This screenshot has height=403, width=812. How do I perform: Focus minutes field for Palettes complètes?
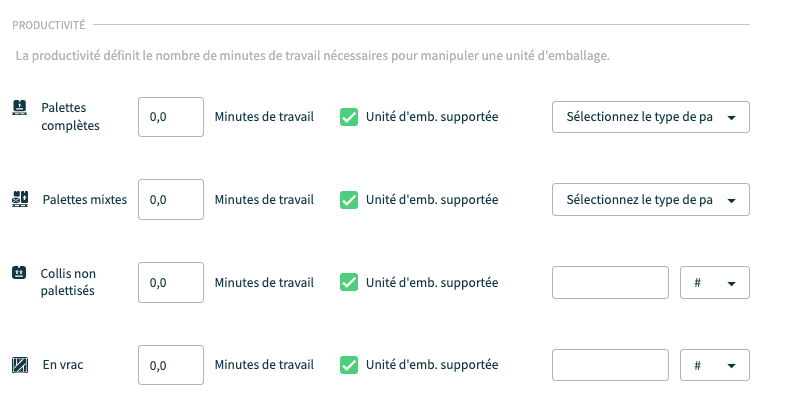pyautogui.click(x=171, y=117)
